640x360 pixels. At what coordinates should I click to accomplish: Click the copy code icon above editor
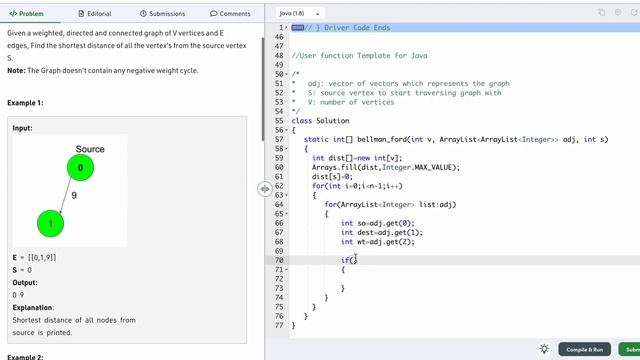[x=602, y=13]
